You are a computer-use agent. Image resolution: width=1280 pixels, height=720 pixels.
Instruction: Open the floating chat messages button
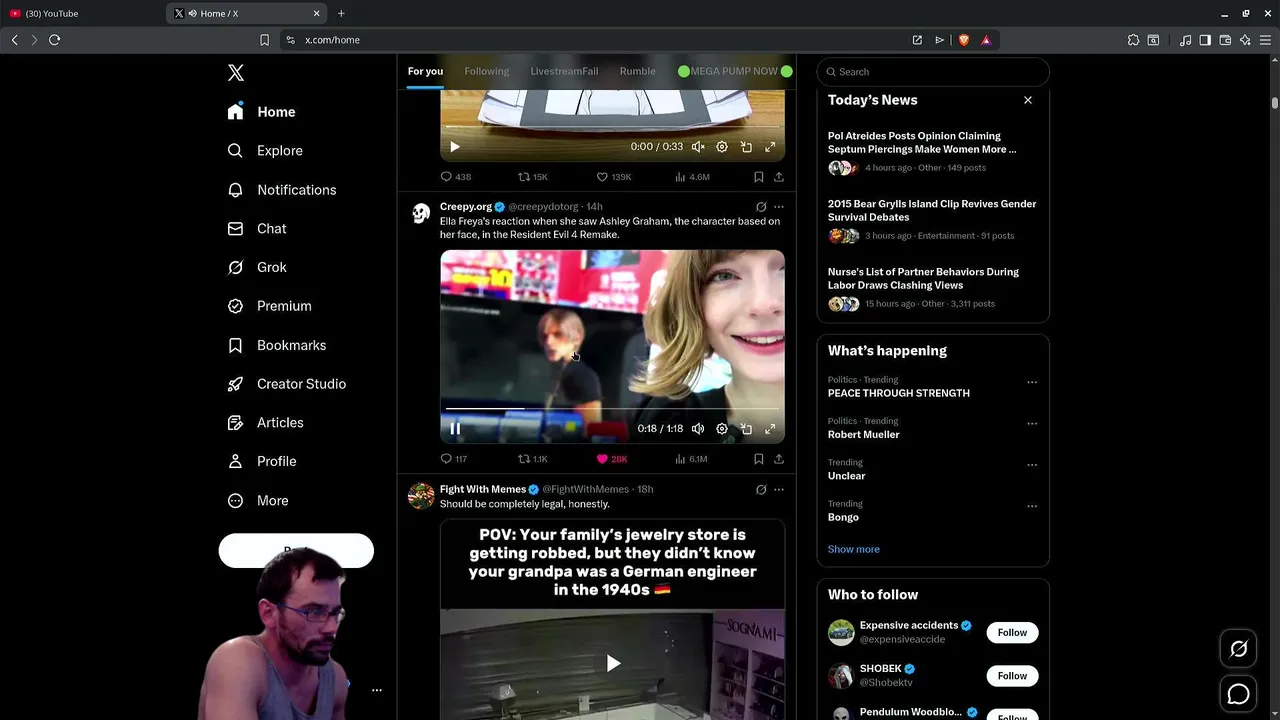(1238, 694)
